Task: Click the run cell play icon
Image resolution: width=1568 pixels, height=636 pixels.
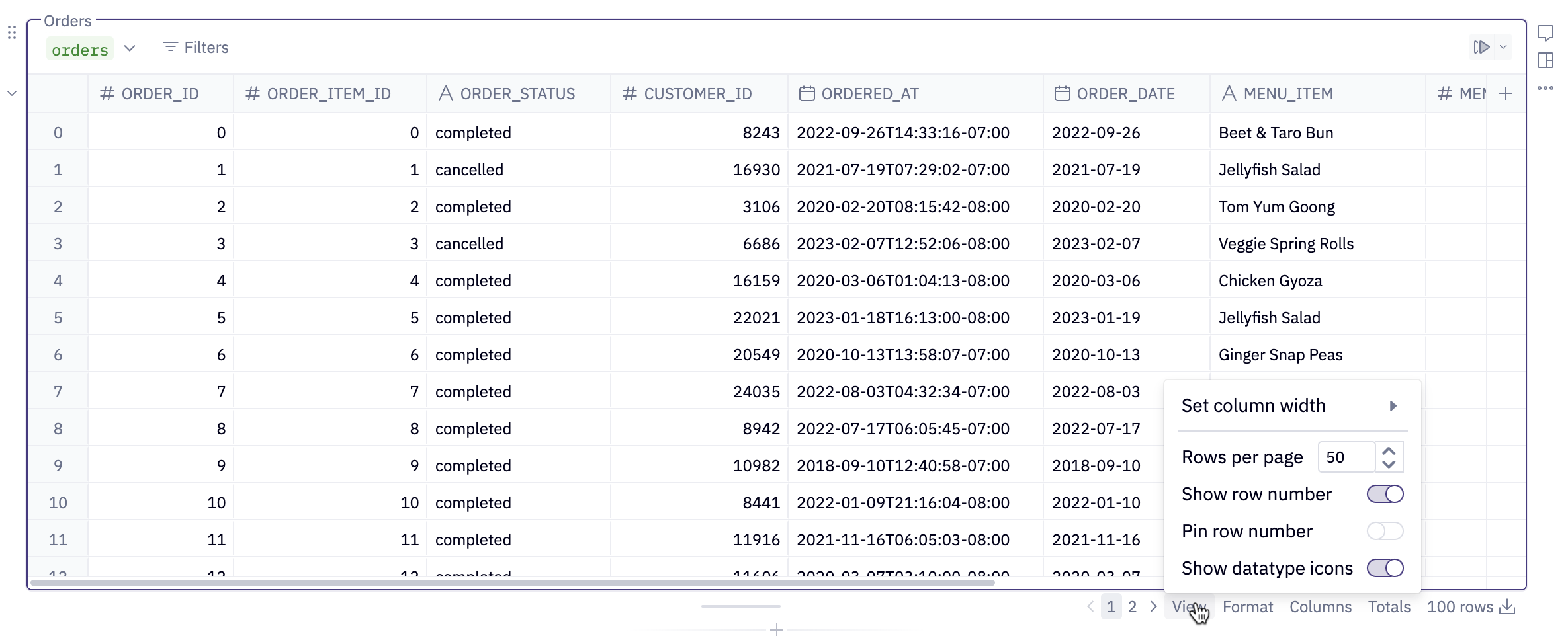Action: (x=1481, y=47)
